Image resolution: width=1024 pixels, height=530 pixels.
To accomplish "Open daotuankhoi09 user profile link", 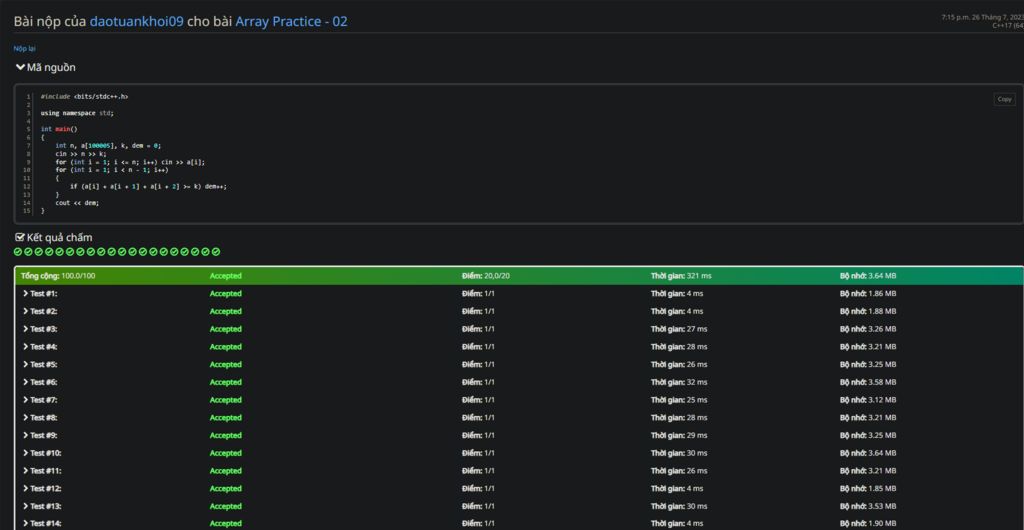I will point(136,21).
